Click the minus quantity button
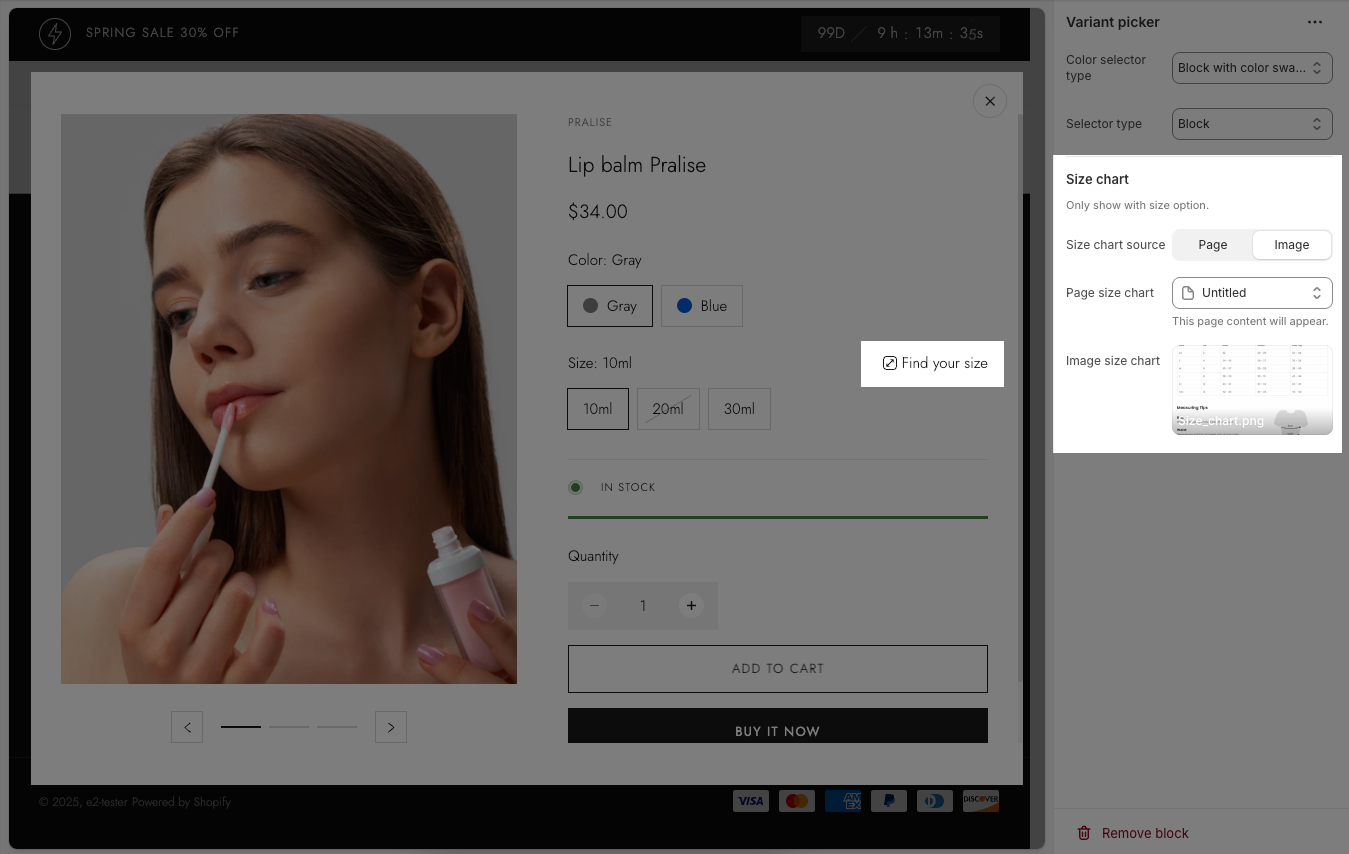Image resolution: width=1349 pixels, height=854 pixels. click(x=595, y=606)
